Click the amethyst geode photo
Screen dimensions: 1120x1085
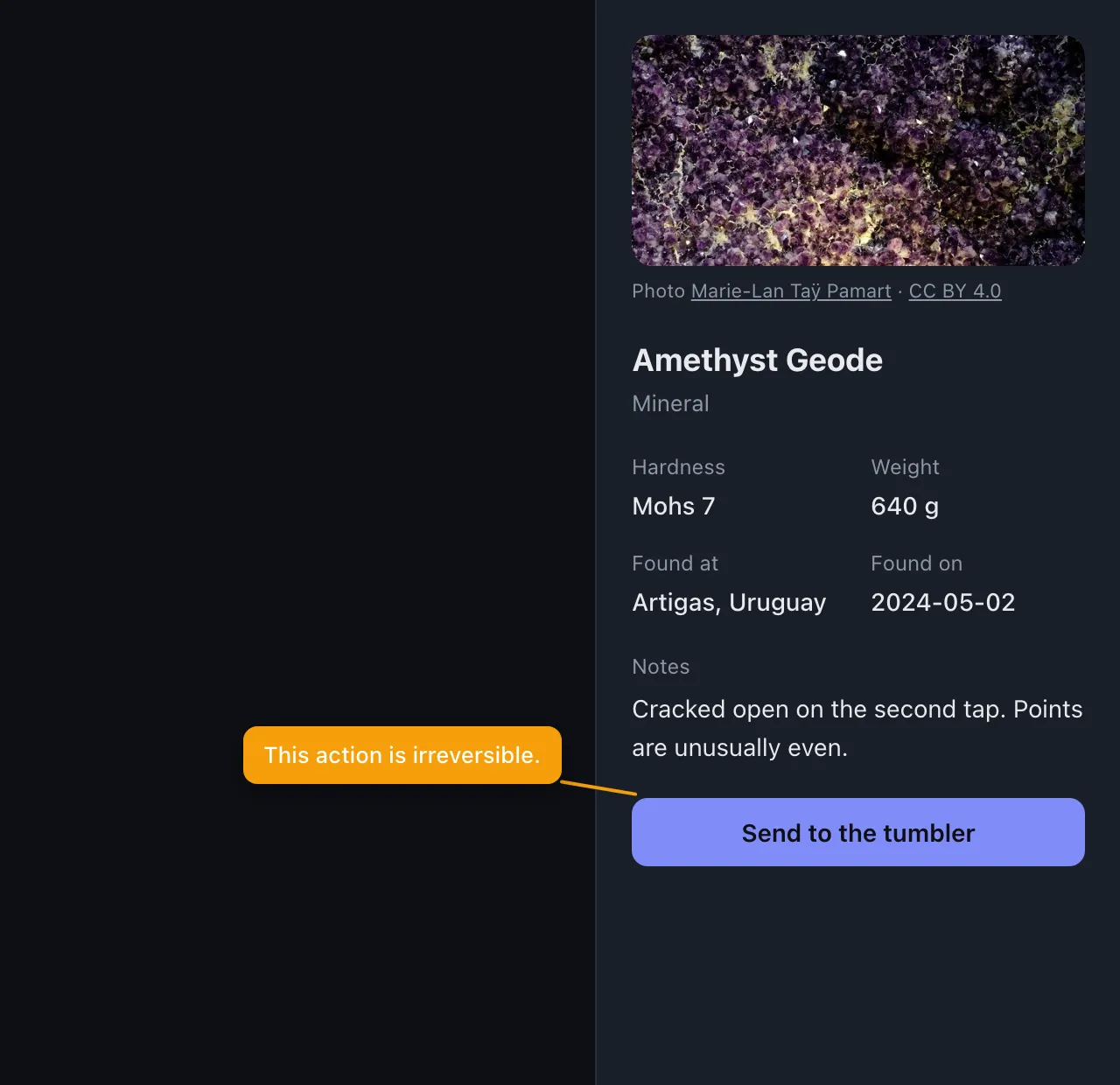[858, 150]
